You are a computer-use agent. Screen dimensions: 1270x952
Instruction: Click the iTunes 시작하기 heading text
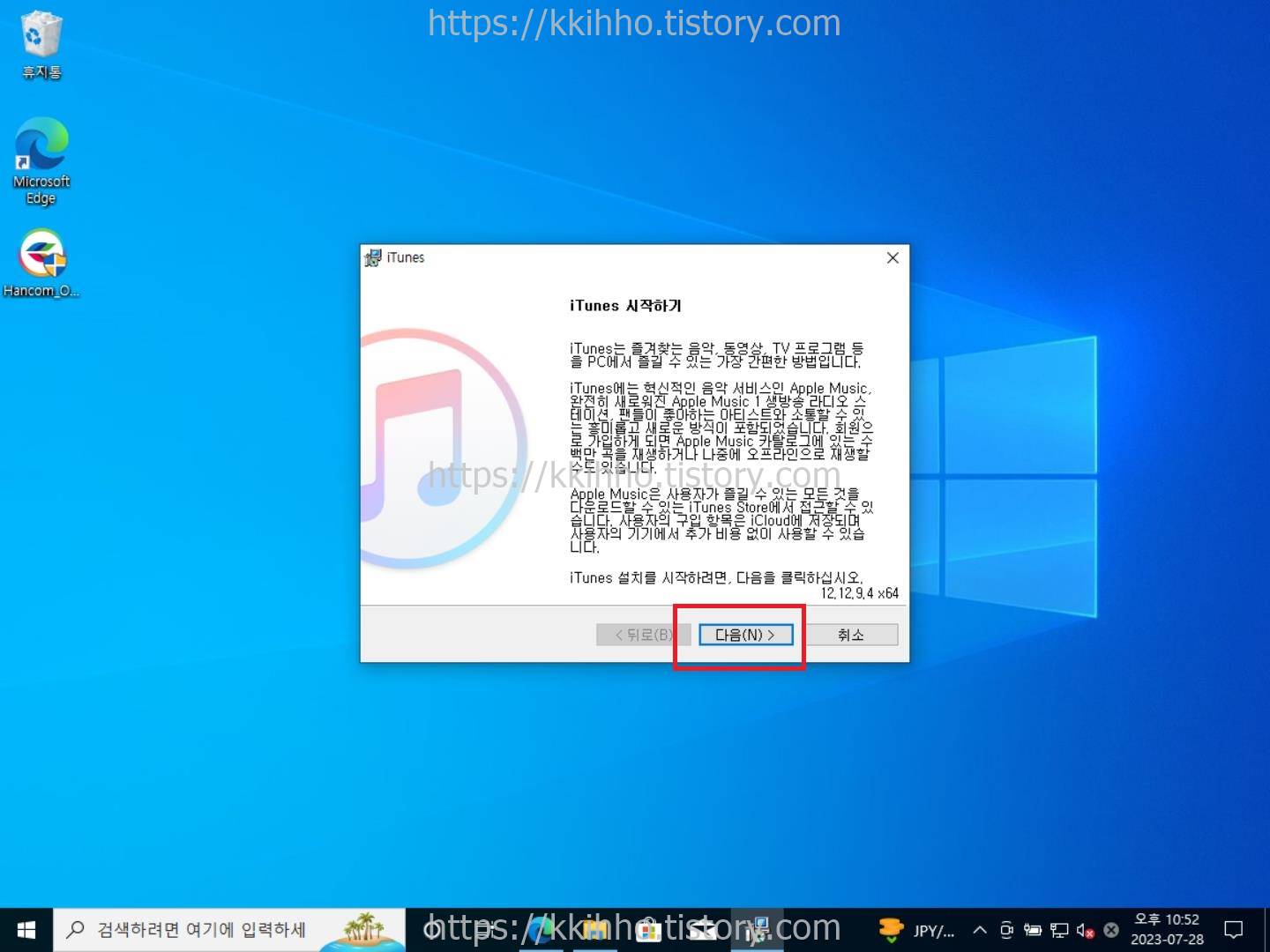point(625,306)
